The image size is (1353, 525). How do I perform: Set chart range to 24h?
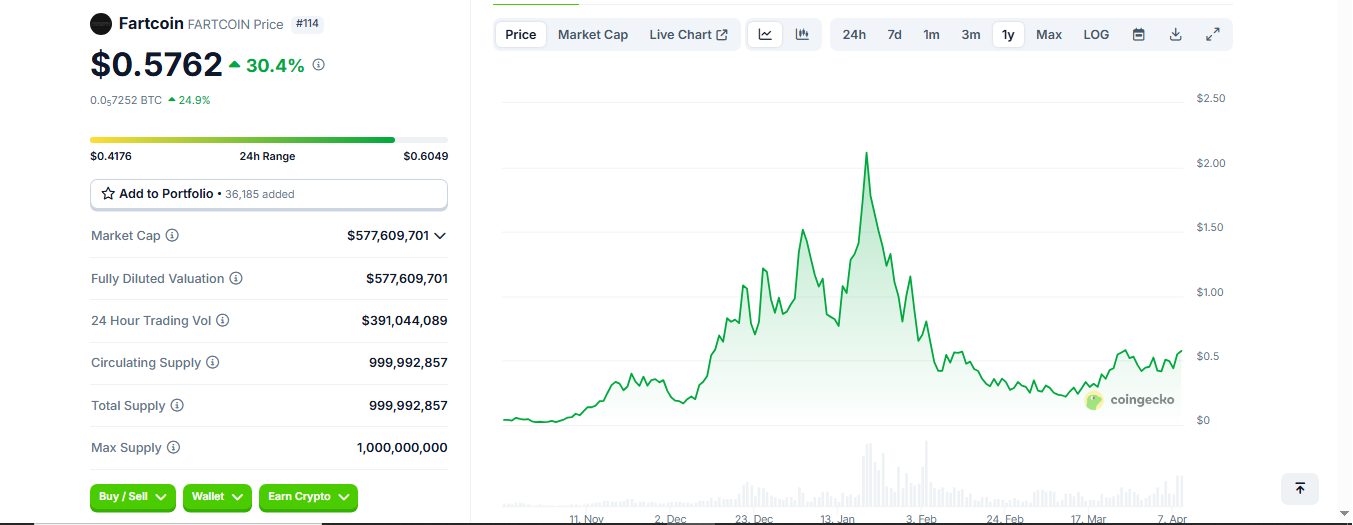coord(854,34)
